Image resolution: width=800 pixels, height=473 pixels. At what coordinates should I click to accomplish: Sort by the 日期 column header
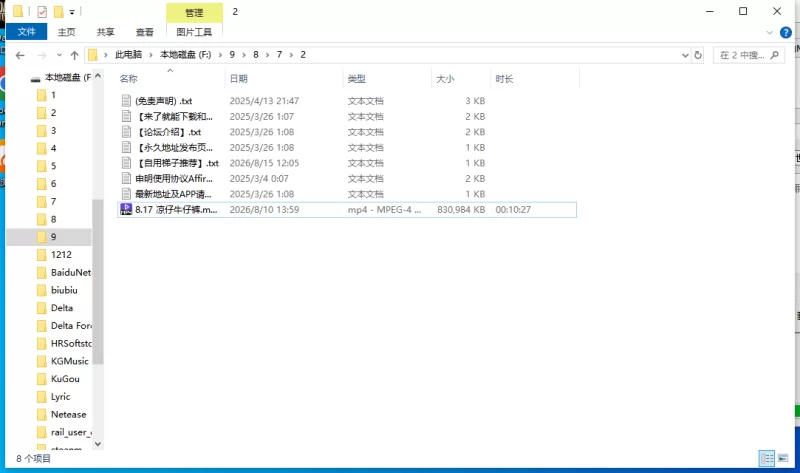tap(238, 79)
